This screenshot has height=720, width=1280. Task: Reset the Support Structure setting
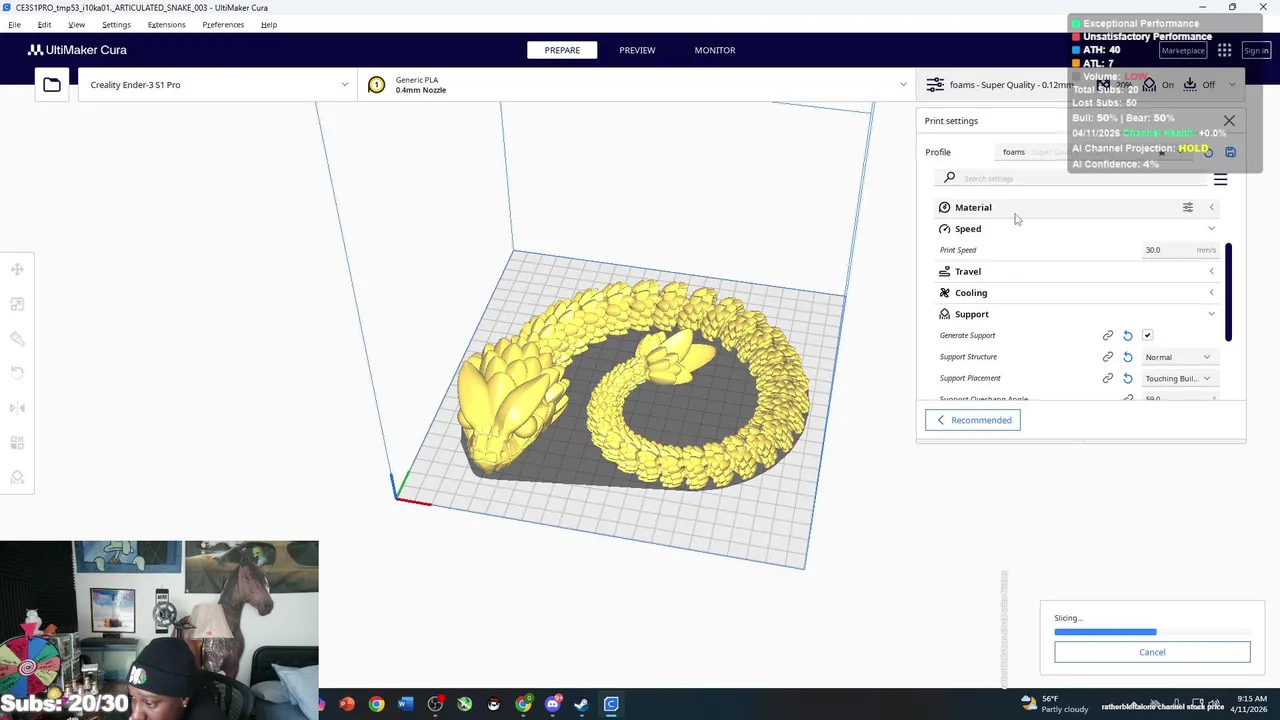1128,357
